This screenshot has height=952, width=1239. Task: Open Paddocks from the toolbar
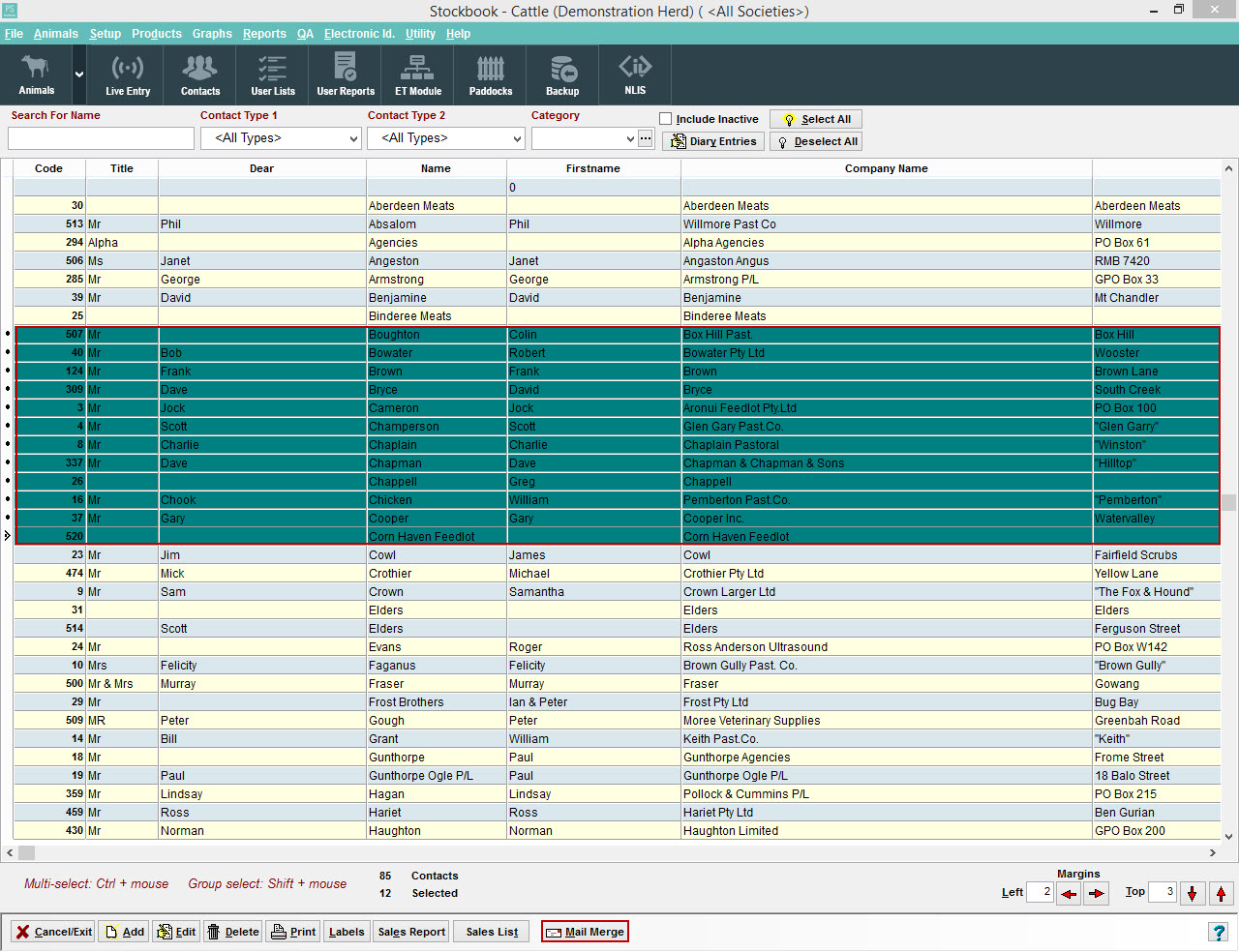[491, 74]
